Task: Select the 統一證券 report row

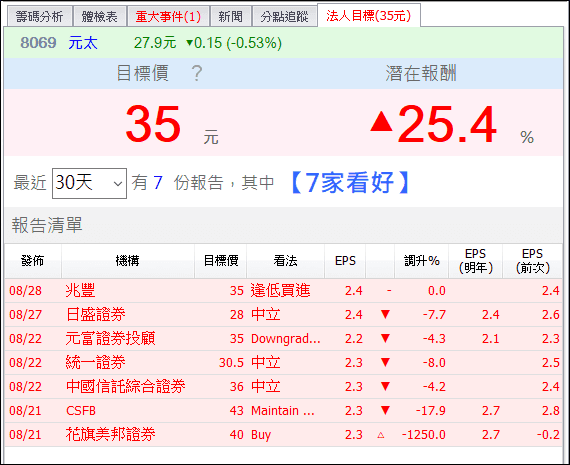Action: [284, 363]
